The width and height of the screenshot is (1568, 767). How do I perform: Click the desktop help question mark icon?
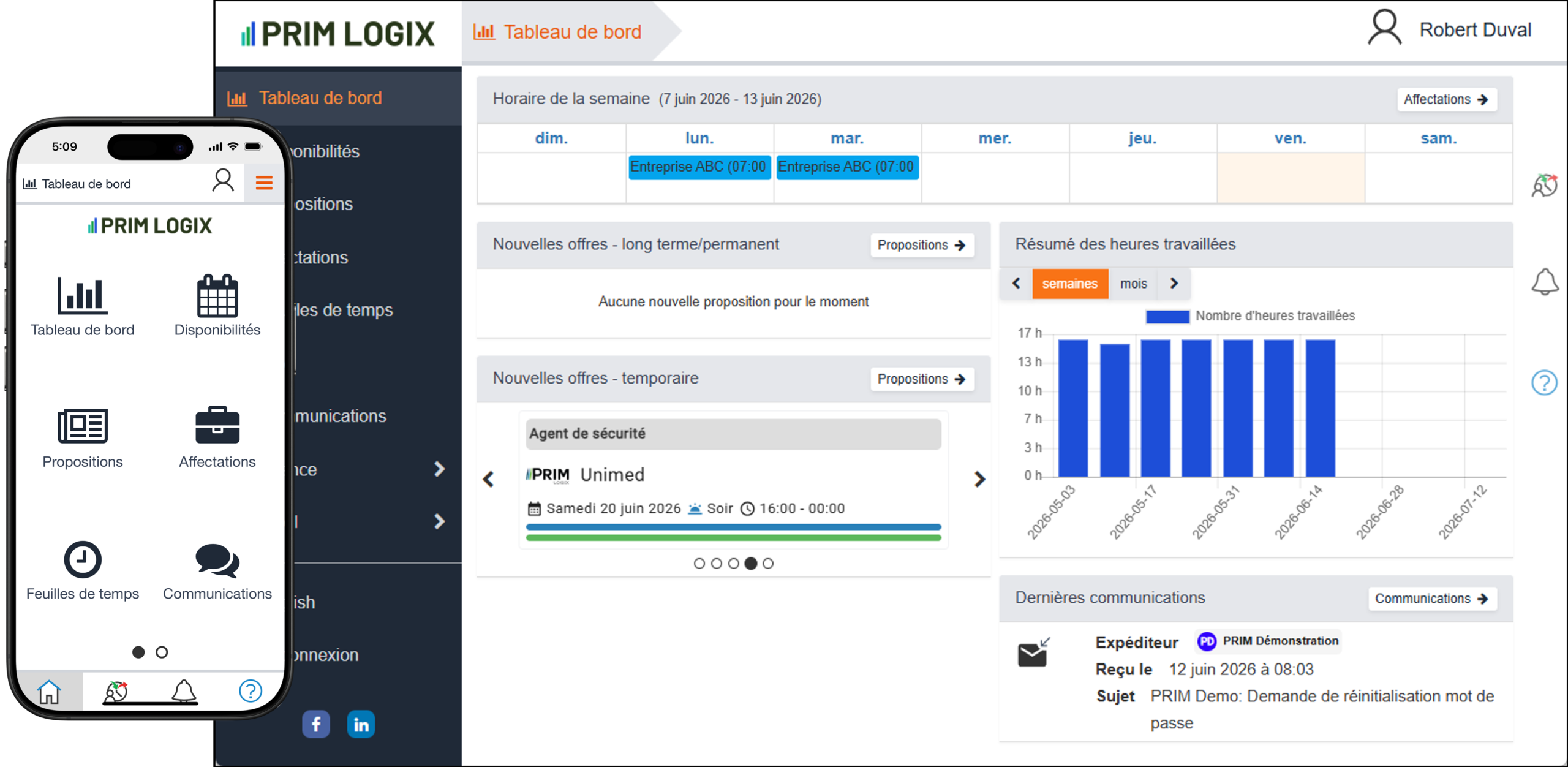(x=1544, y=383)
